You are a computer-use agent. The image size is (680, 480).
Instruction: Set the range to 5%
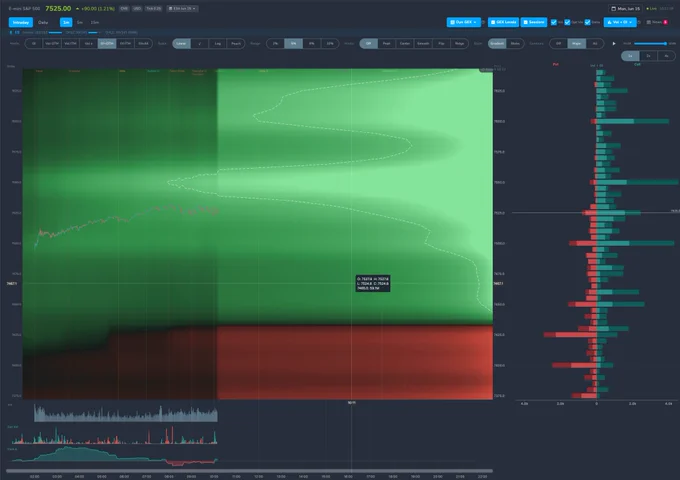tap(294, 43)
